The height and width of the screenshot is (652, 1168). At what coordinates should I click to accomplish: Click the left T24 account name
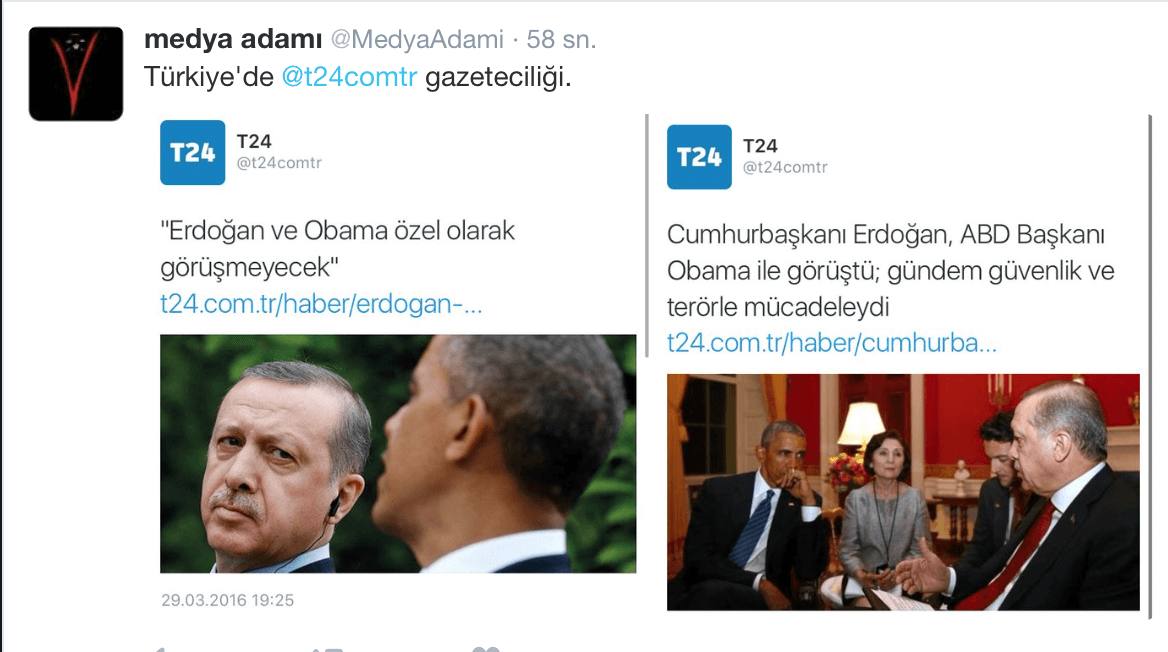coord(254,142)
